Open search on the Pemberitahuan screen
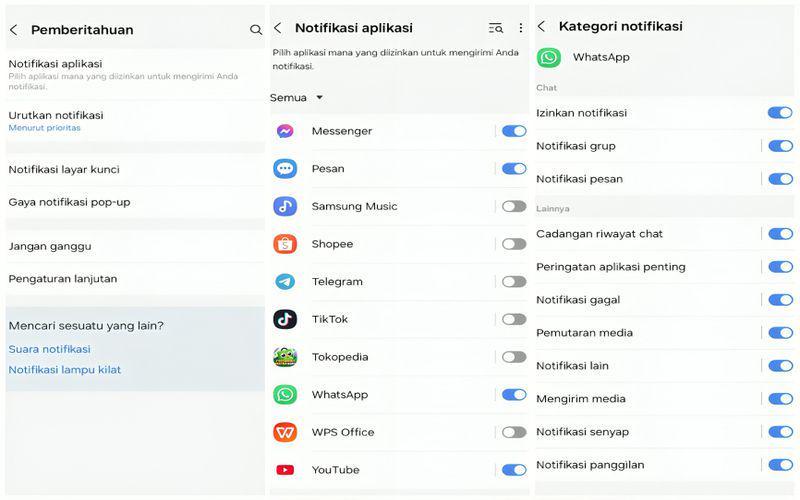Viewport: 800px width, 500px height. [x=256, y=30]
